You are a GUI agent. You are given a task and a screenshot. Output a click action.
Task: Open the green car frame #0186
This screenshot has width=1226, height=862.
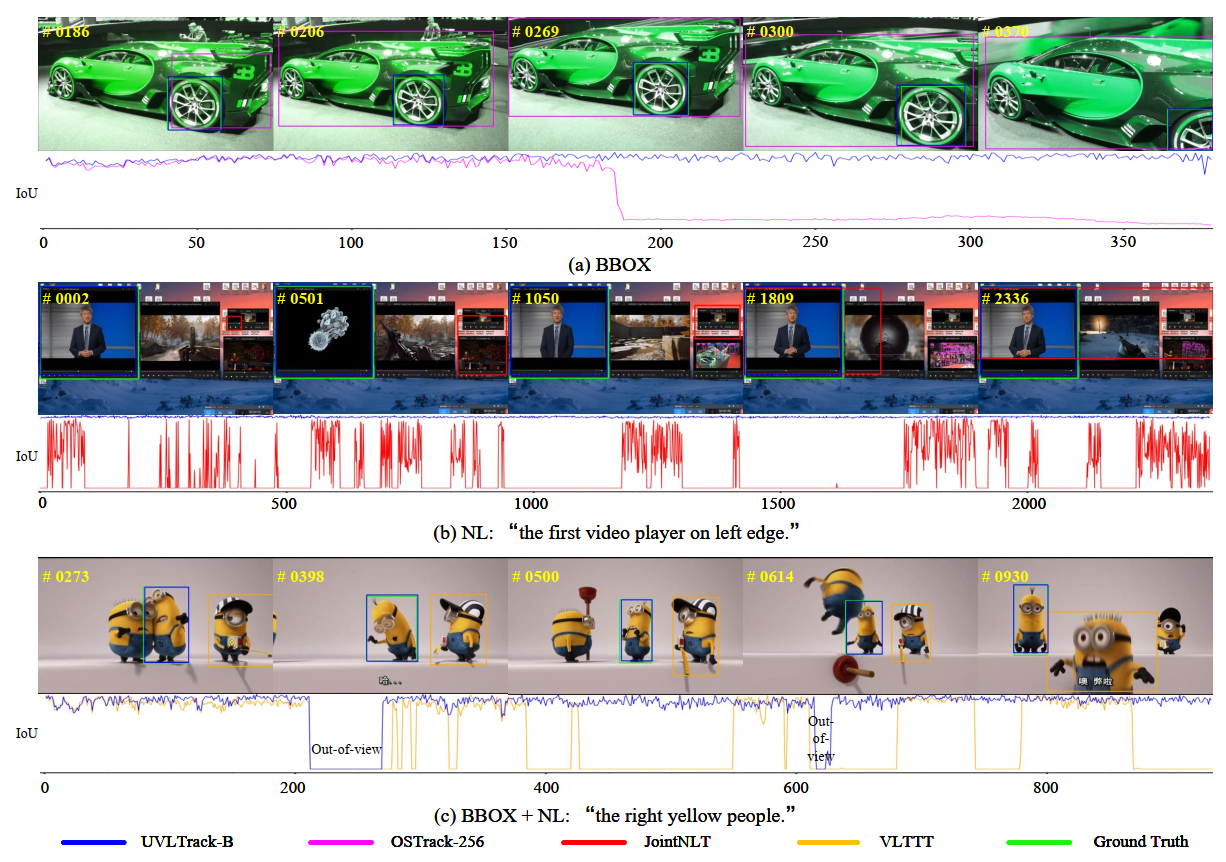tap(155, 85)
